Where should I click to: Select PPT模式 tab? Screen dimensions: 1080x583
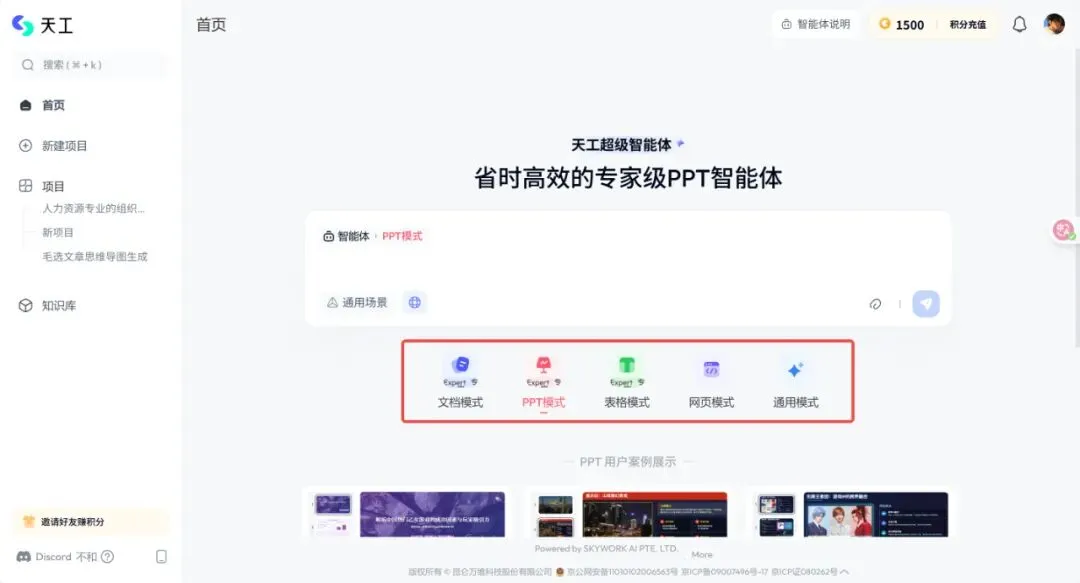[x=543, y=382]
